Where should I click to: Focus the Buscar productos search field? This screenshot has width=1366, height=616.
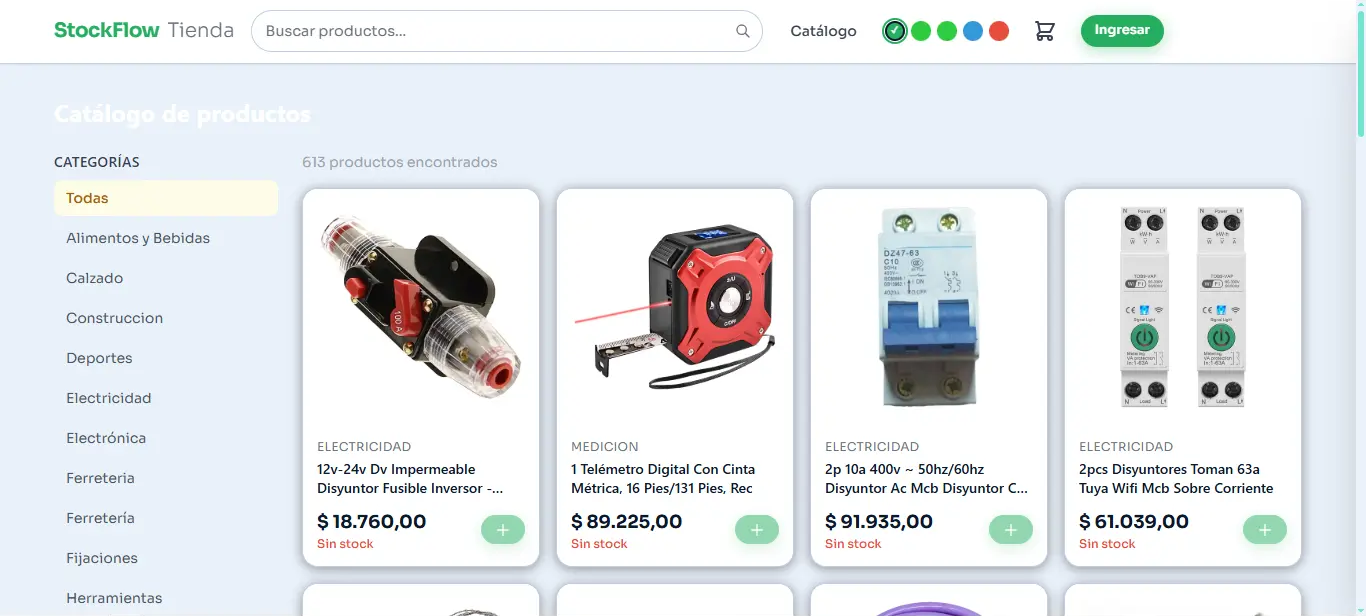coord(507,31)
